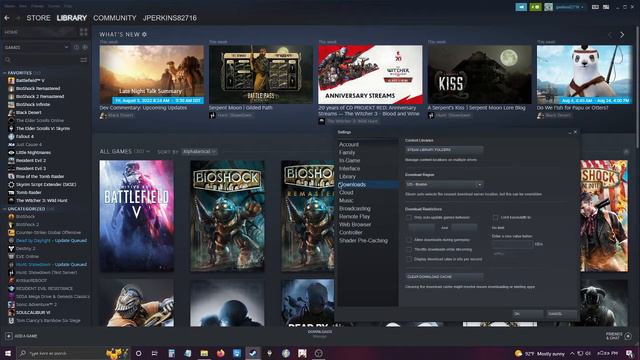Open Battlefield V cover in All Games
This screenshot has height=360, width=640.
[136, 216]
